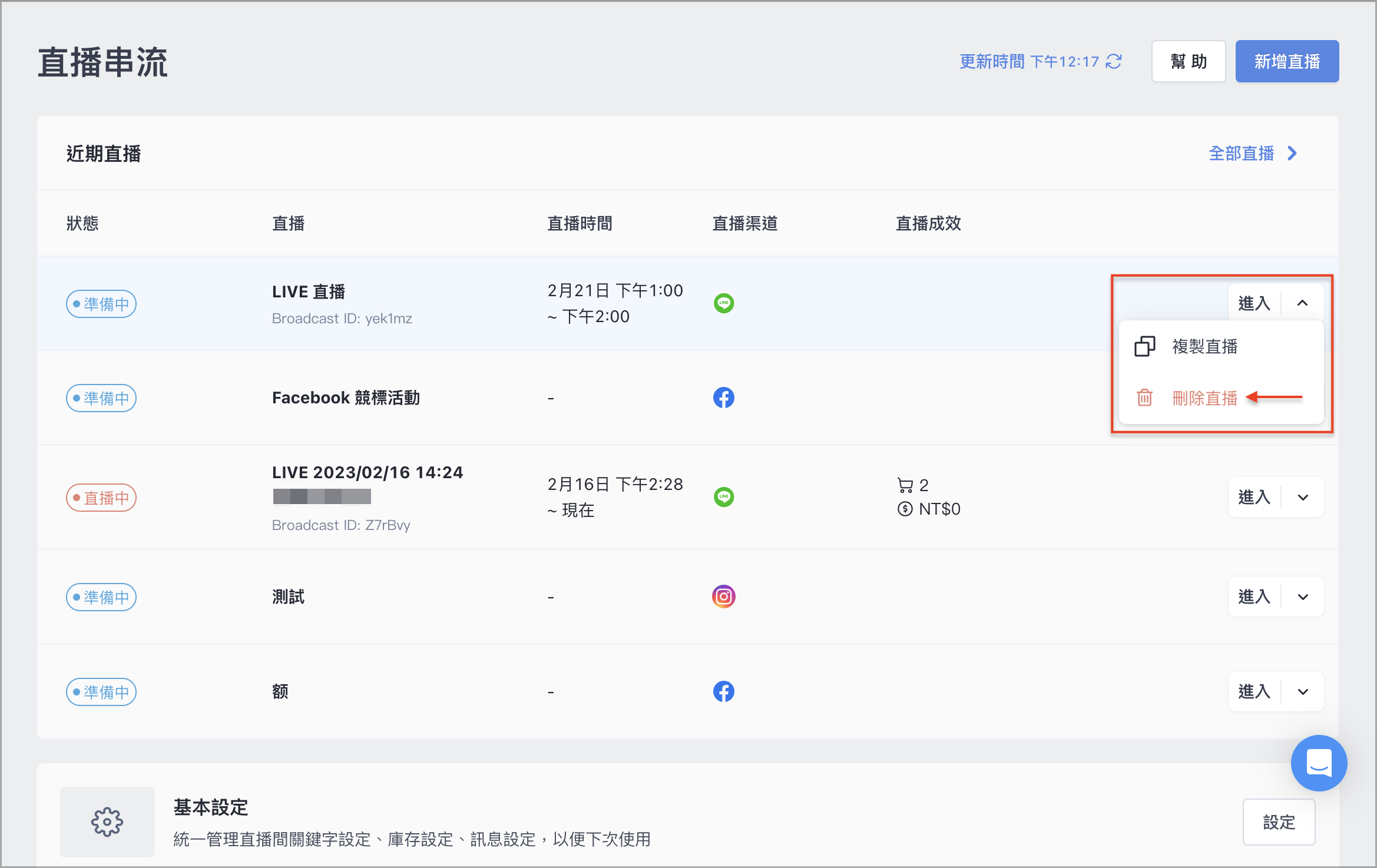
Task: Click the trash icon for 刪除直播
Action: (1144, 398)
